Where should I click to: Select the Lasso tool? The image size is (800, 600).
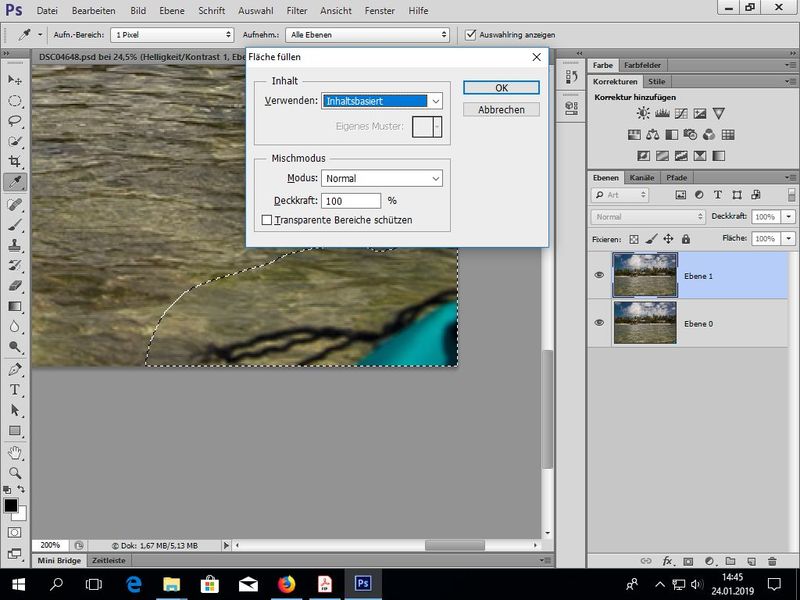click(15, 120)
